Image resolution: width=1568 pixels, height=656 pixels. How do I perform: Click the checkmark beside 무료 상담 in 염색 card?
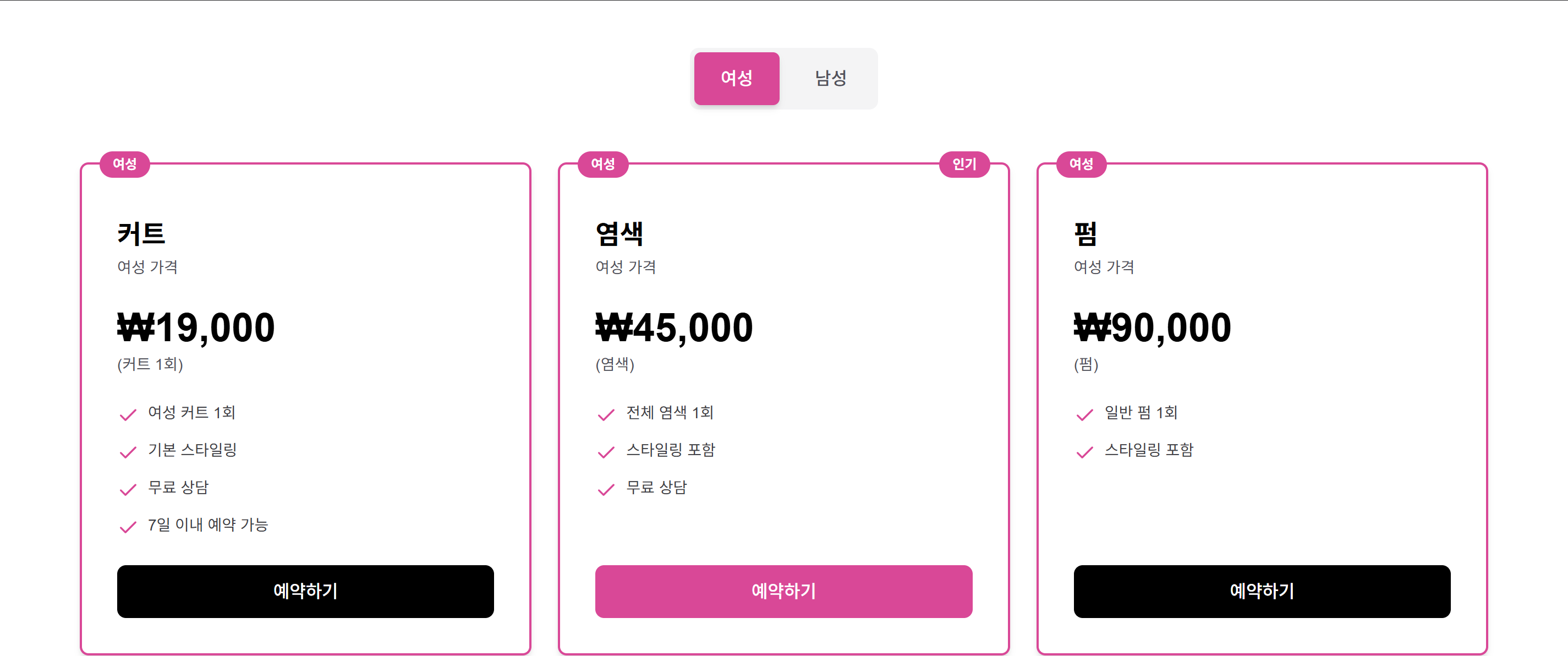pos(606,490)
